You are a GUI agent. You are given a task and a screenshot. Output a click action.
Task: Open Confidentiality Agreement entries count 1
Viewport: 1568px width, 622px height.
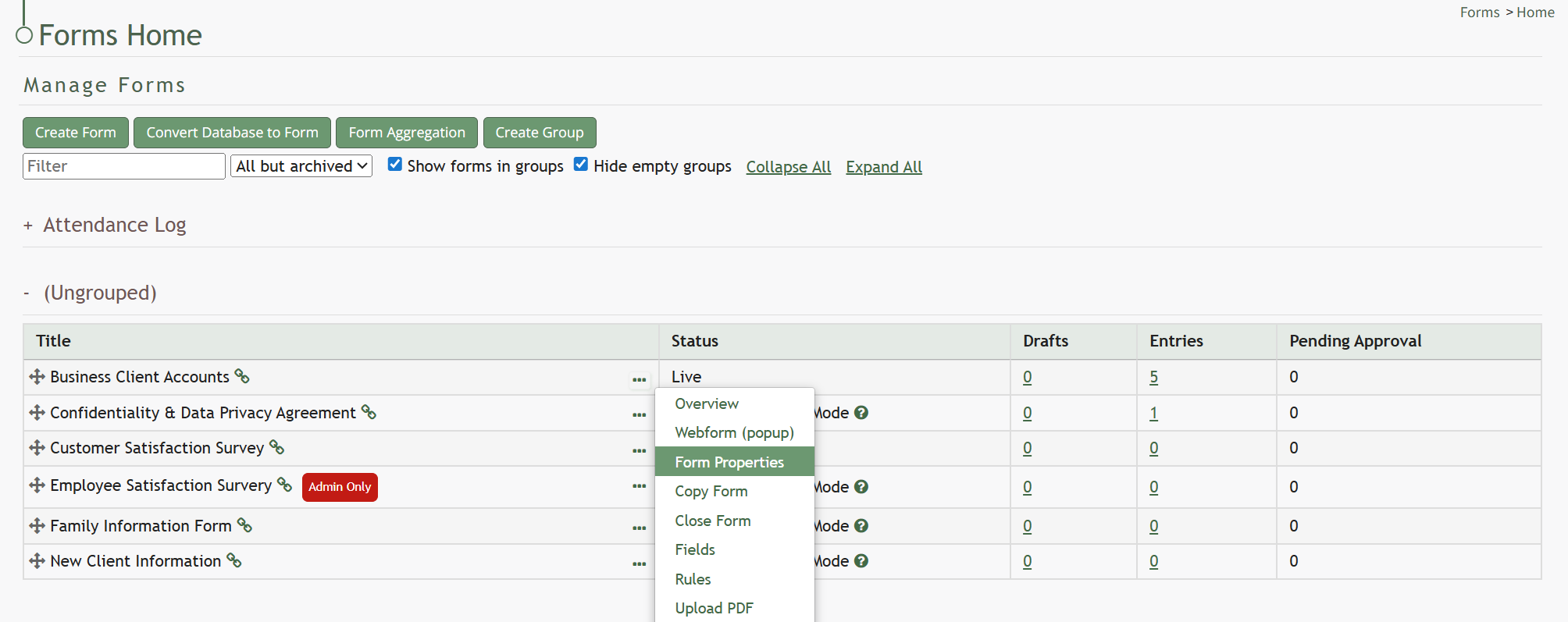(x=1153, y=413)
